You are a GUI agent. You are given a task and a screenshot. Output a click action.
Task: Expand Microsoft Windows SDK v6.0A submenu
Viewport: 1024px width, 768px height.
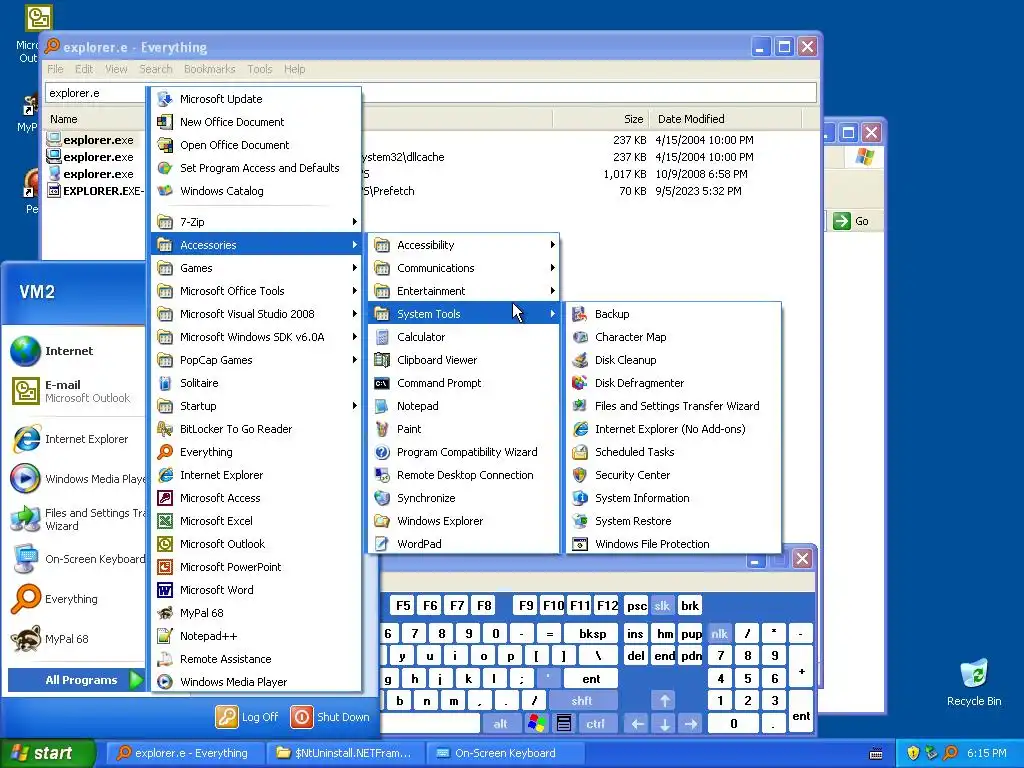coord(256,337)
